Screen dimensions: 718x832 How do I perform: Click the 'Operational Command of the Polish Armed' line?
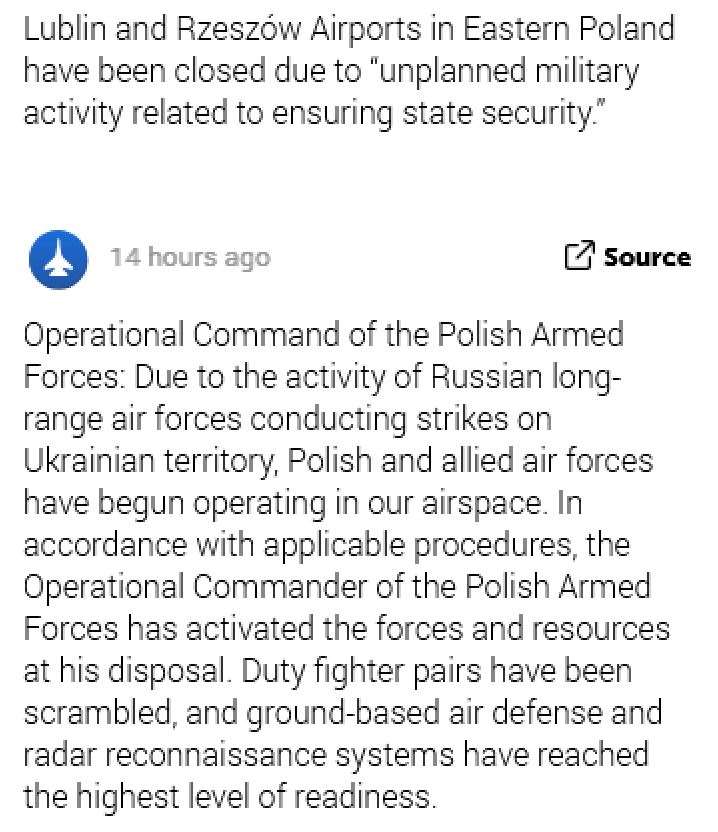(x=324, y=335)
